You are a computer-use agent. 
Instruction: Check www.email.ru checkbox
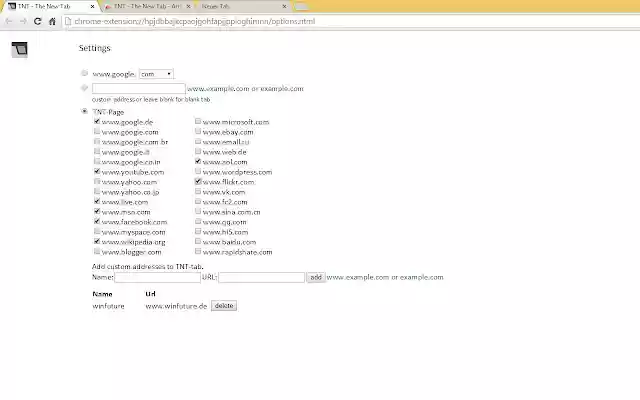(198, 141)
